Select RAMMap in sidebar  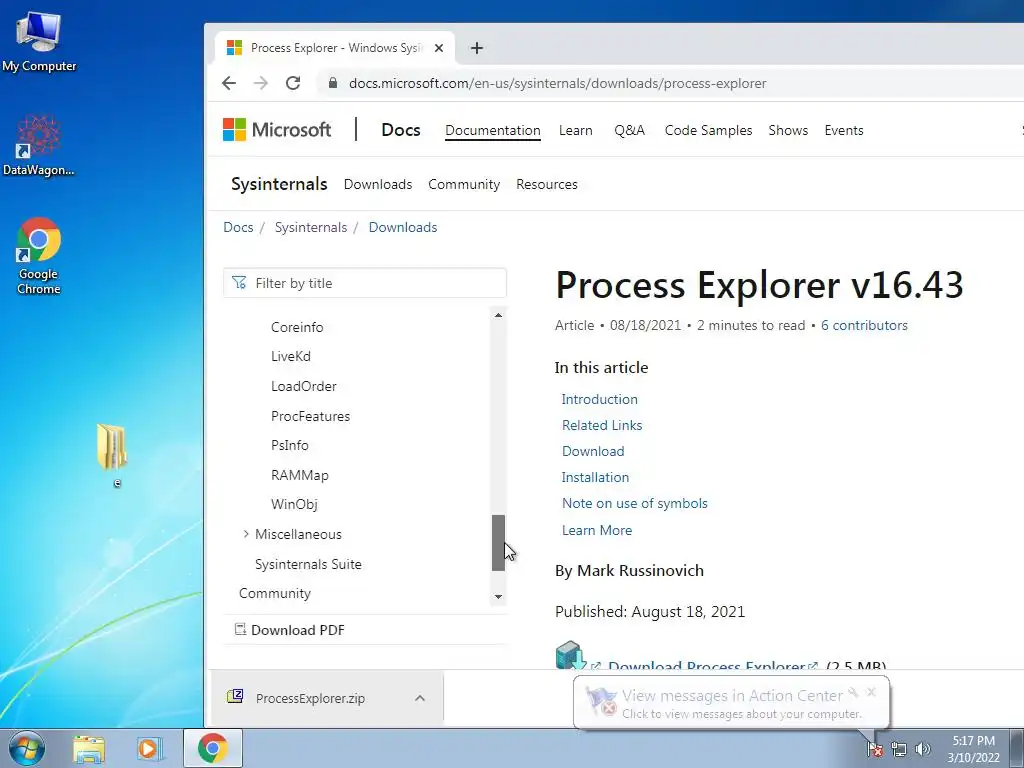(300, 475)
